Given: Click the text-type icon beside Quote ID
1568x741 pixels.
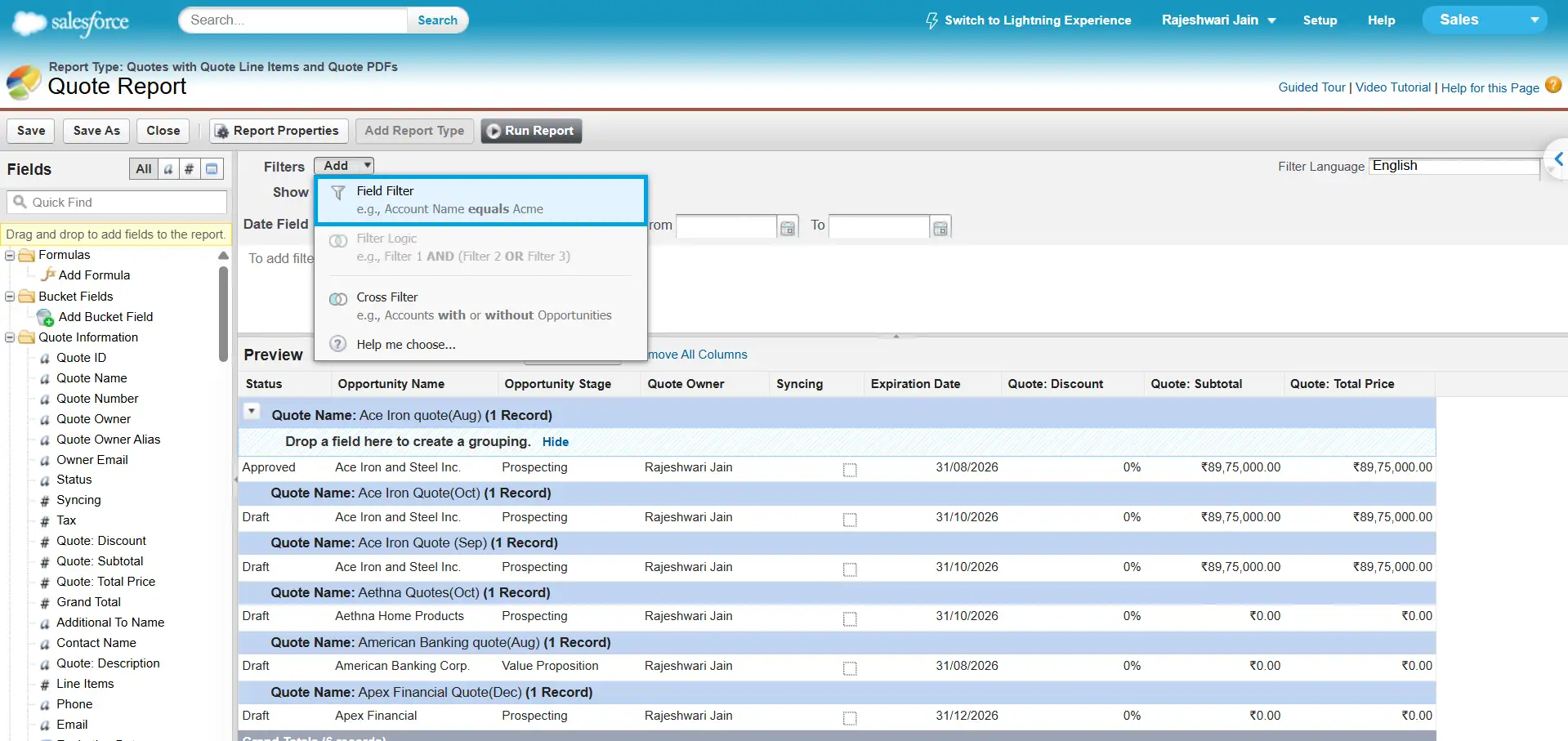Looking at the screenshot, I should click(45, 359).
